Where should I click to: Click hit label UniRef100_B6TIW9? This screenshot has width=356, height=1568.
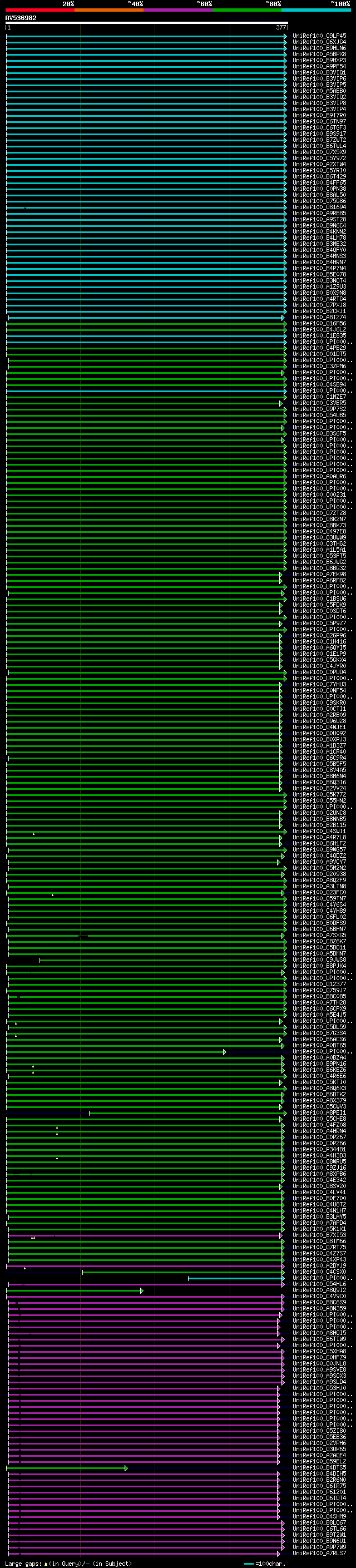click(319, 1339)
